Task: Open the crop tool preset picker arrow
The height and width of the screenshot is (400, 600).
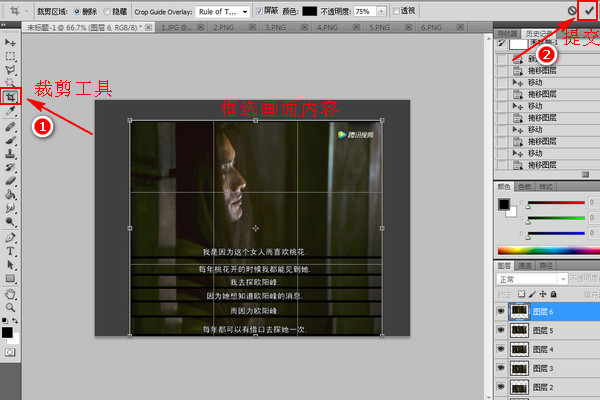Action: click(26, 11)
